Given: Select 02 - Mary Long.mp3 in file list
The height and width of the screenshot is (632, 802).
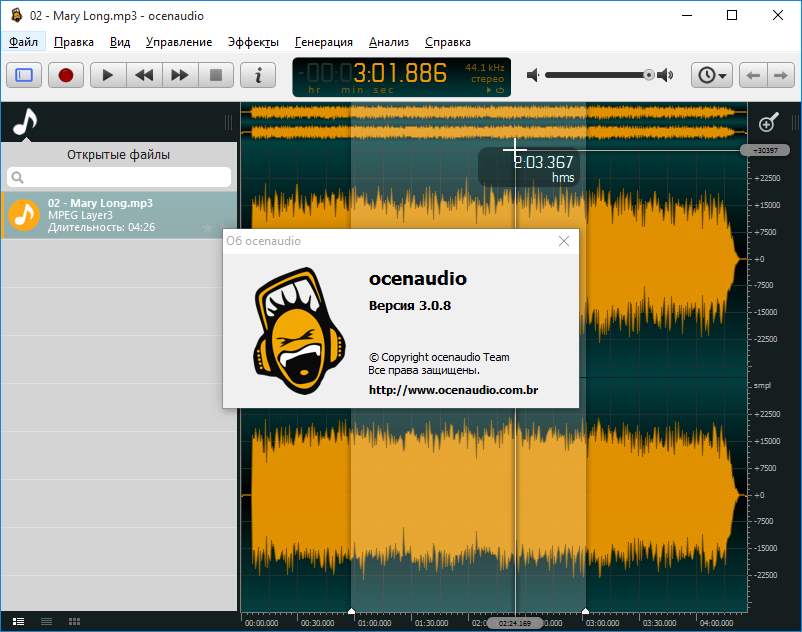Looking at the screenshot, I should coord(119,215).
